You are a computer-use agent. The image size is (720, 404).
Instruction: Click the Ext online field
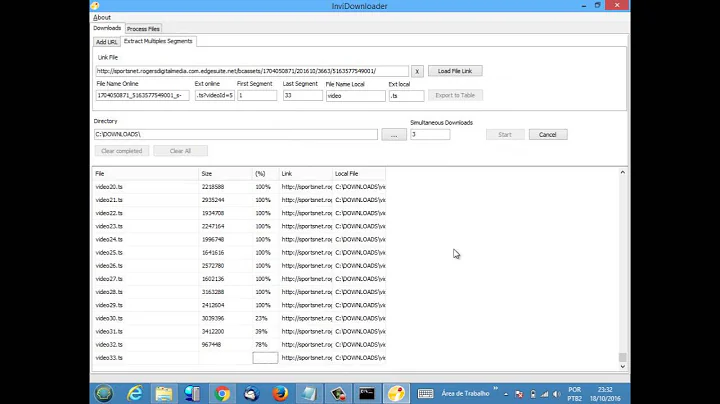(214, 95)
